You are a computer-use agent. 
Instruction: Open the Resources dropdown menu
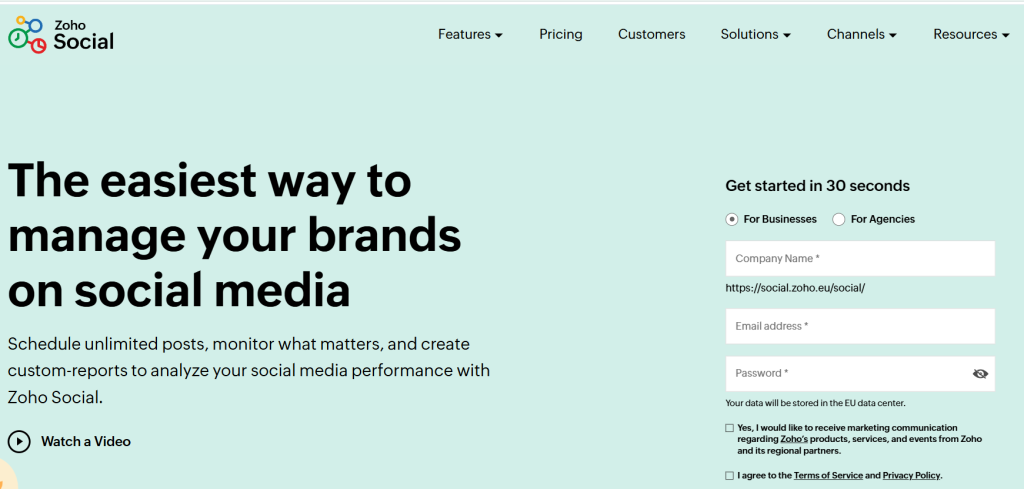pos(971,34)
